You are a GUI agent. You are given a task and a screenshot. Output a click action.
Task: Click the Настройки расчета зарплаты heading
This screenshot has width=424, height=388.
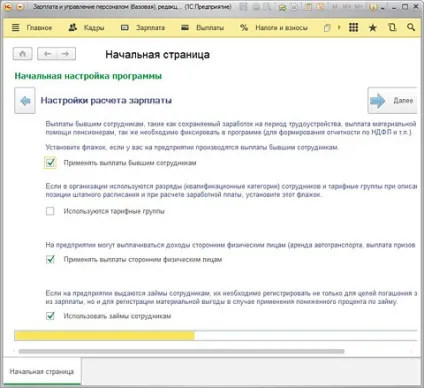click(x=106, y=100)
